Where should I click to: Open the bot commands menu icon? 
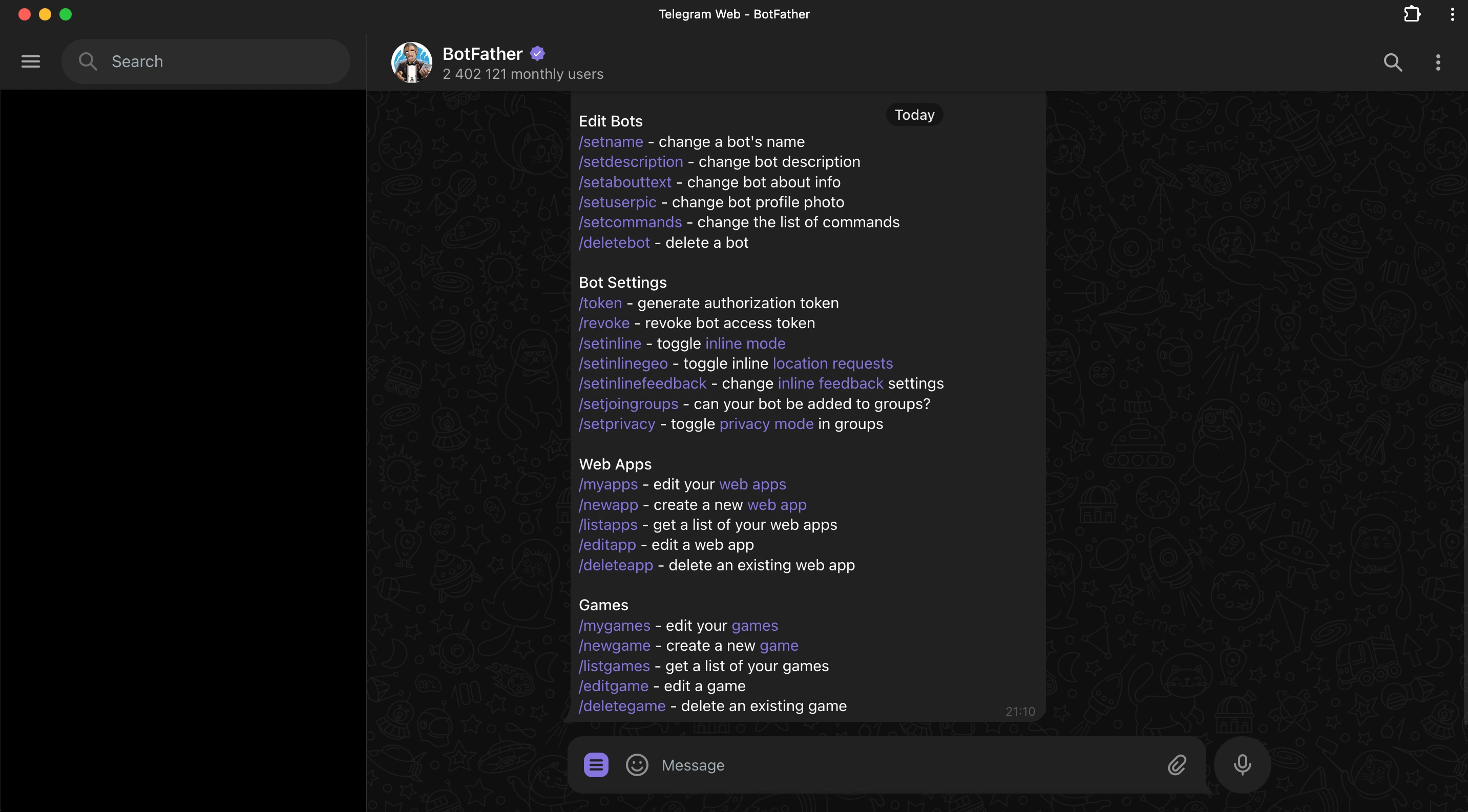596,765
